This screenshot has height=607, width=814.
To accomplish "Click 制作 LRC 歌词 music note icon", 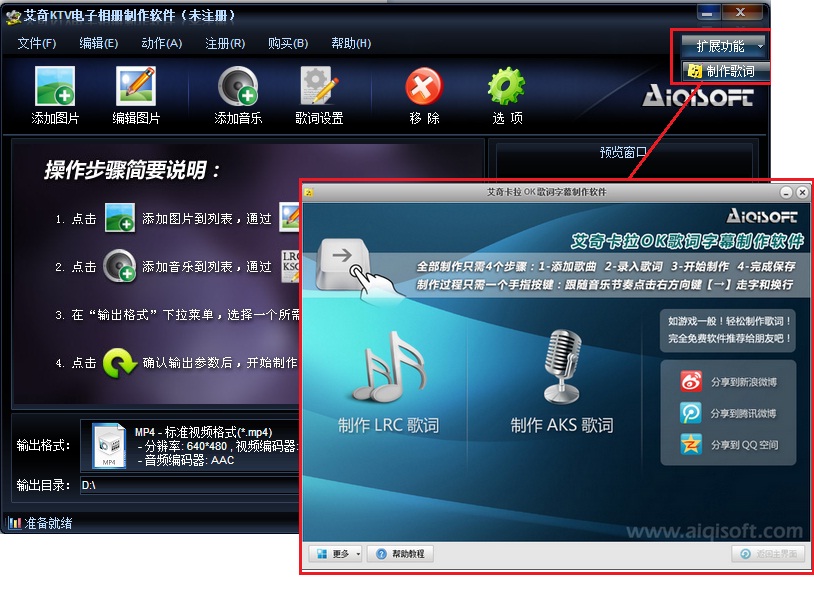I will [389, 367].
